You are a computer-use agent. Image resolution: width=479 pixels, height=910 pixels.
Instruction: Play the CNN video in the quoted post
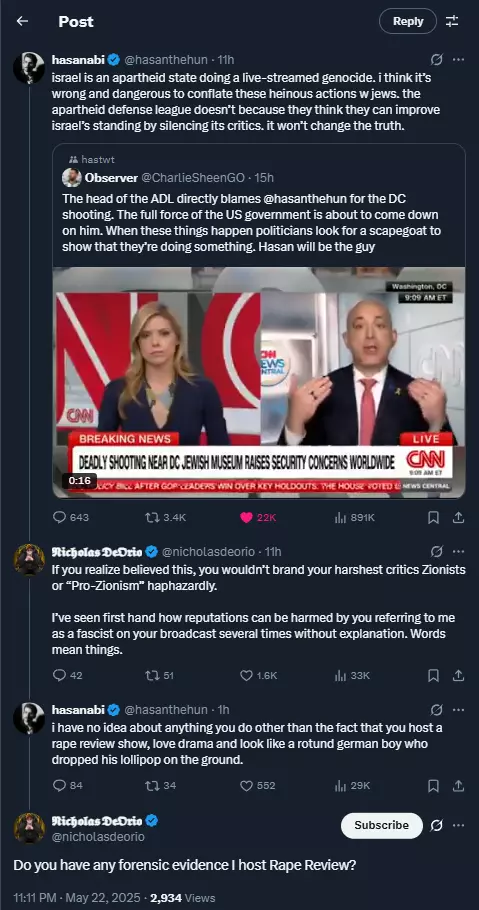258,382
